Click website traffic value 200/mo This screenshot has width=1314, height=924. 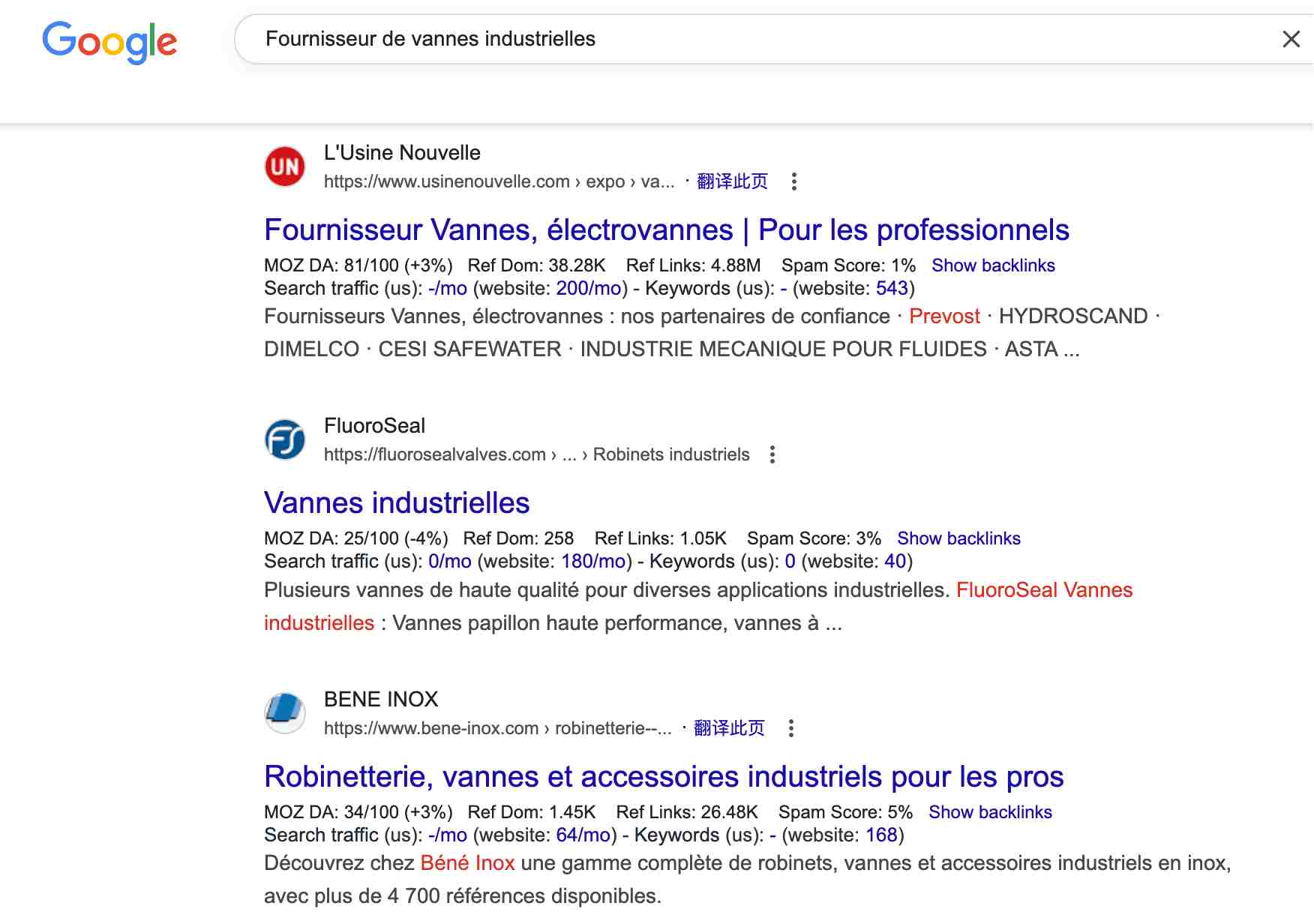tap(589, 289)
